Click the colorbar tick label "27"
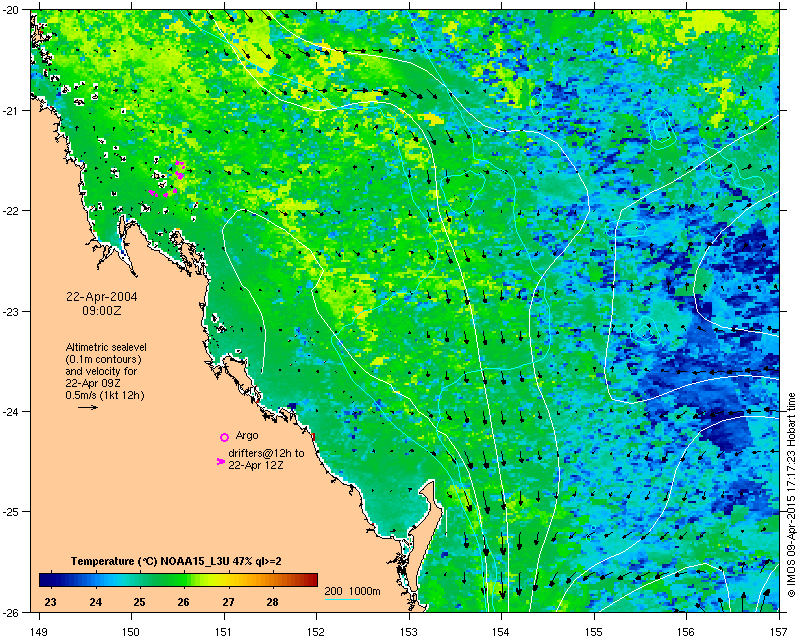This screenshot has width=800, height=640. (228, 602)
